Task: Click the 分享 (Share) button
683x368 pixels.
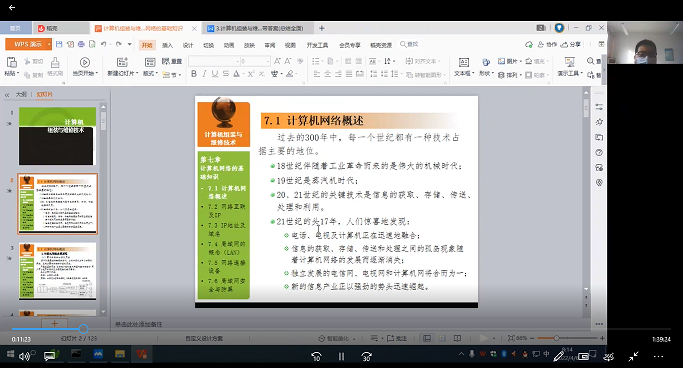Action: [571, 44]
